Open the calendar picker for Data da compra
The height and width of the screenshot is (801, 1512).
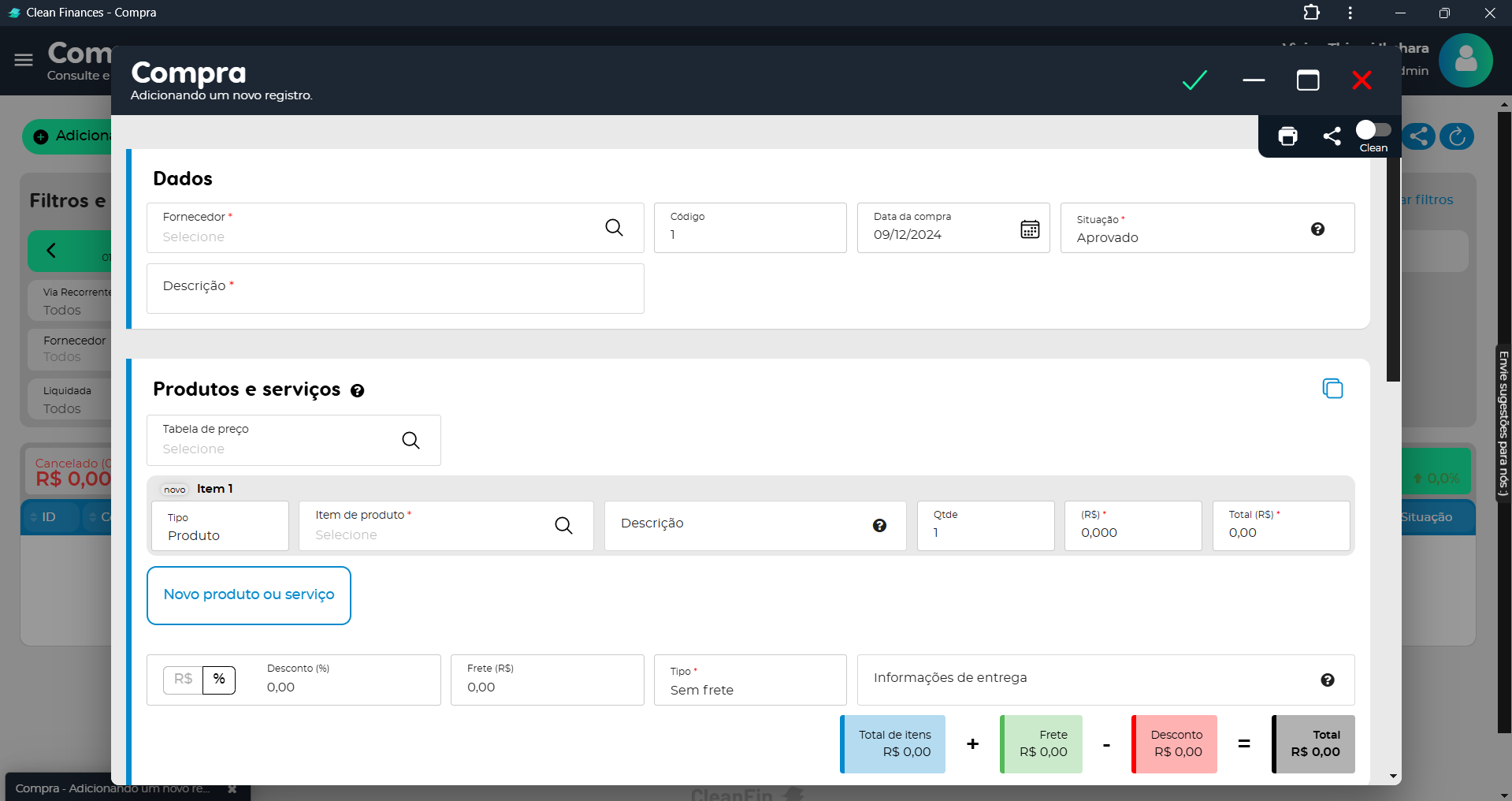pyautogui.click(x=1030, y=229)
